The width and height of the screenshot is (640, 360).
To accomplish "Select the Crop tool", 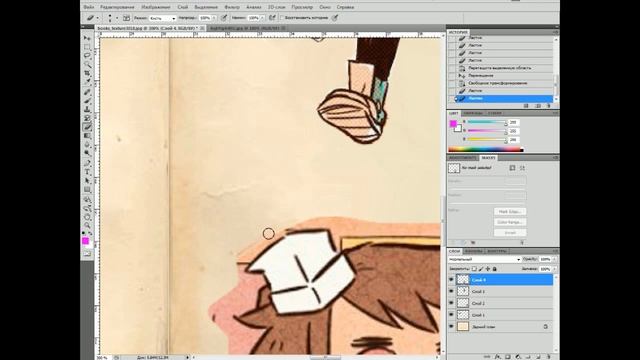I will pyautogui.click(x=87, y=74).
